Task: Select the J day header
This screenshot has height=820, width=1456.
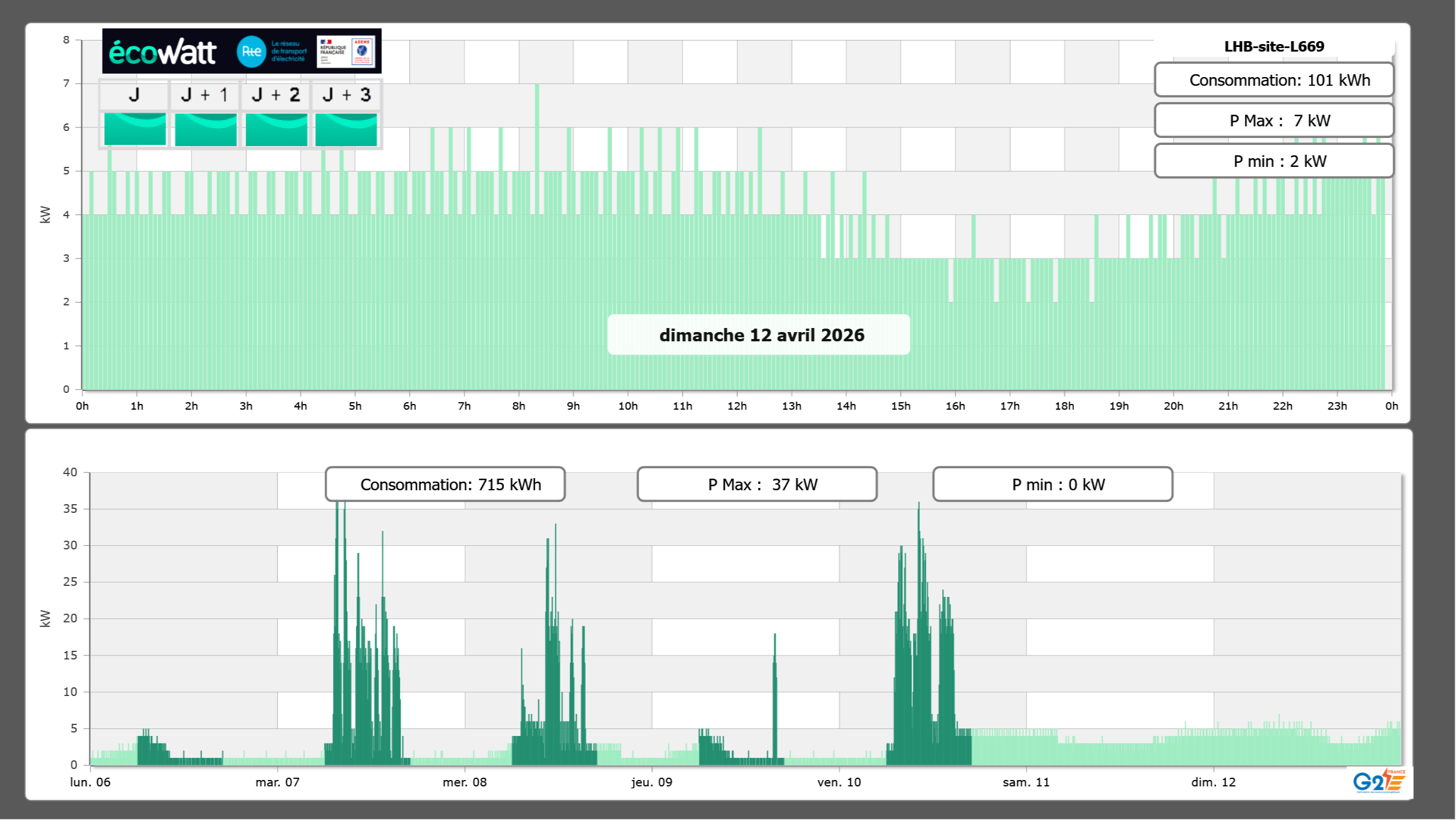Action: 134,95
